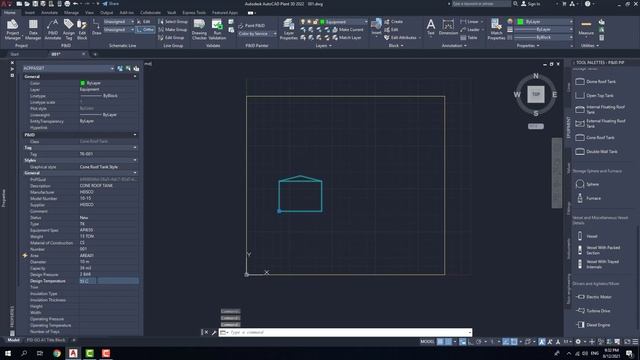Screen dimensions: 640x360
Task: Open Layer Properties
Action: 289,29
